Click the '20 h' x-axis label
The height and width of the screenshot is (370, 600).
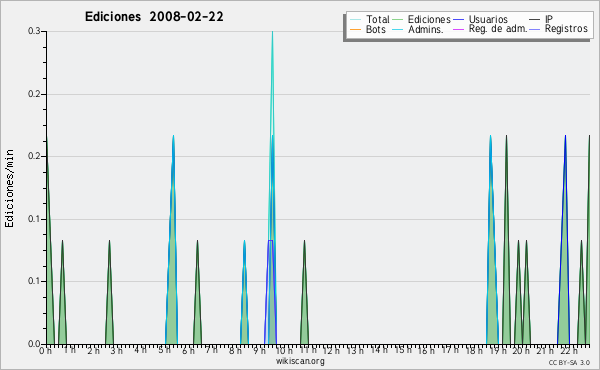tap(522, 351)
